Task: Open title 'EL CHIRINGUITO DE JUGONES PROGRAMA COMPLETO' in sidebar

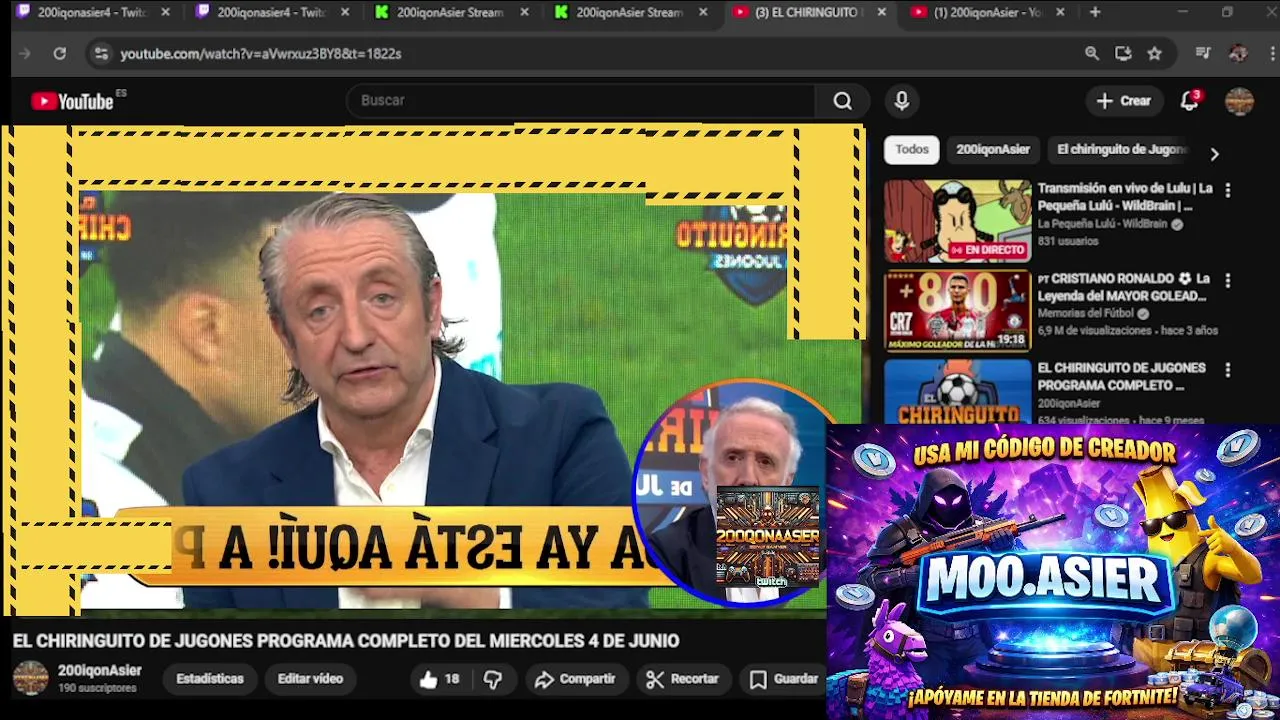Action: pyautogui.click(x=1121, y=376)
